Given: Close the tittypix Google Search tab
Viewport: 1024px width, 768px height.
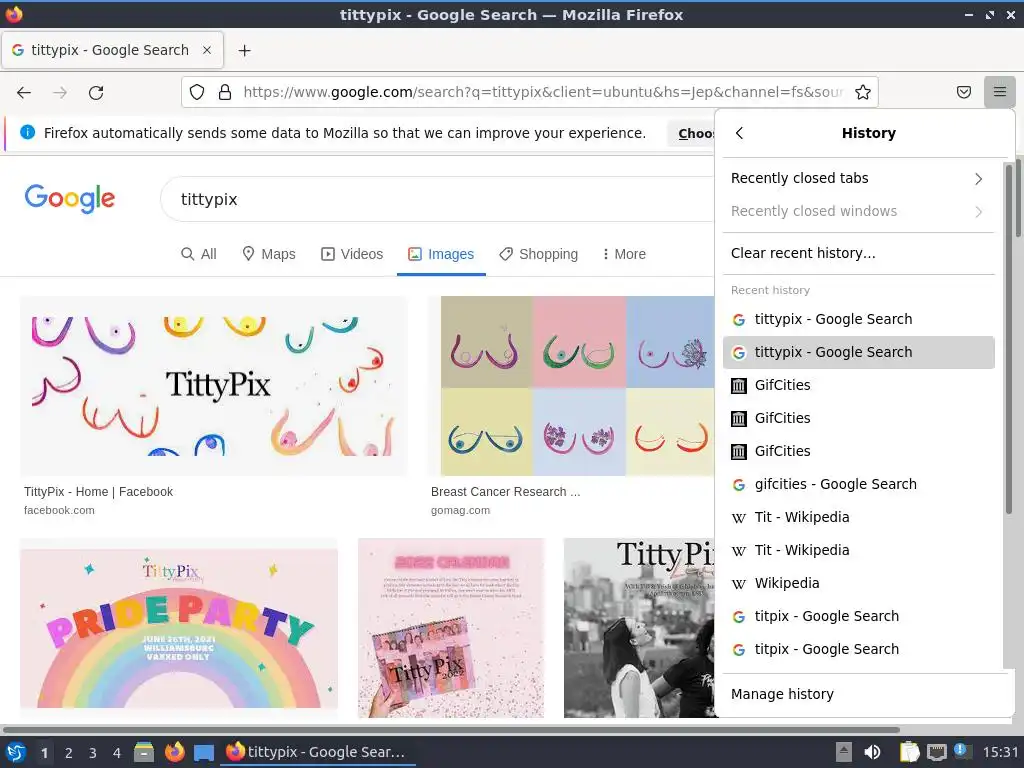Looking at the screenshot, I should point(207,50).
